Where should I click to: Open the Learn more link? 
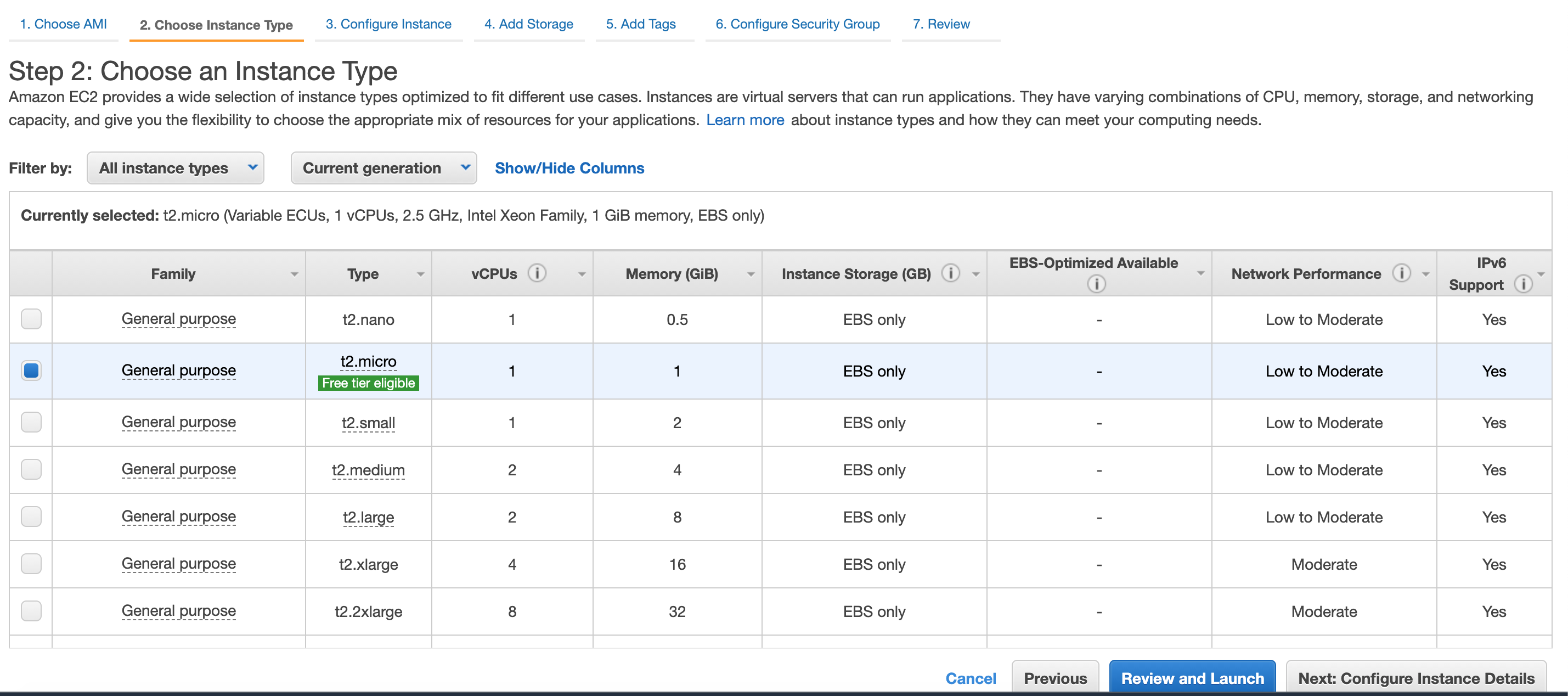pyautogui.click(x=745, y=120)
